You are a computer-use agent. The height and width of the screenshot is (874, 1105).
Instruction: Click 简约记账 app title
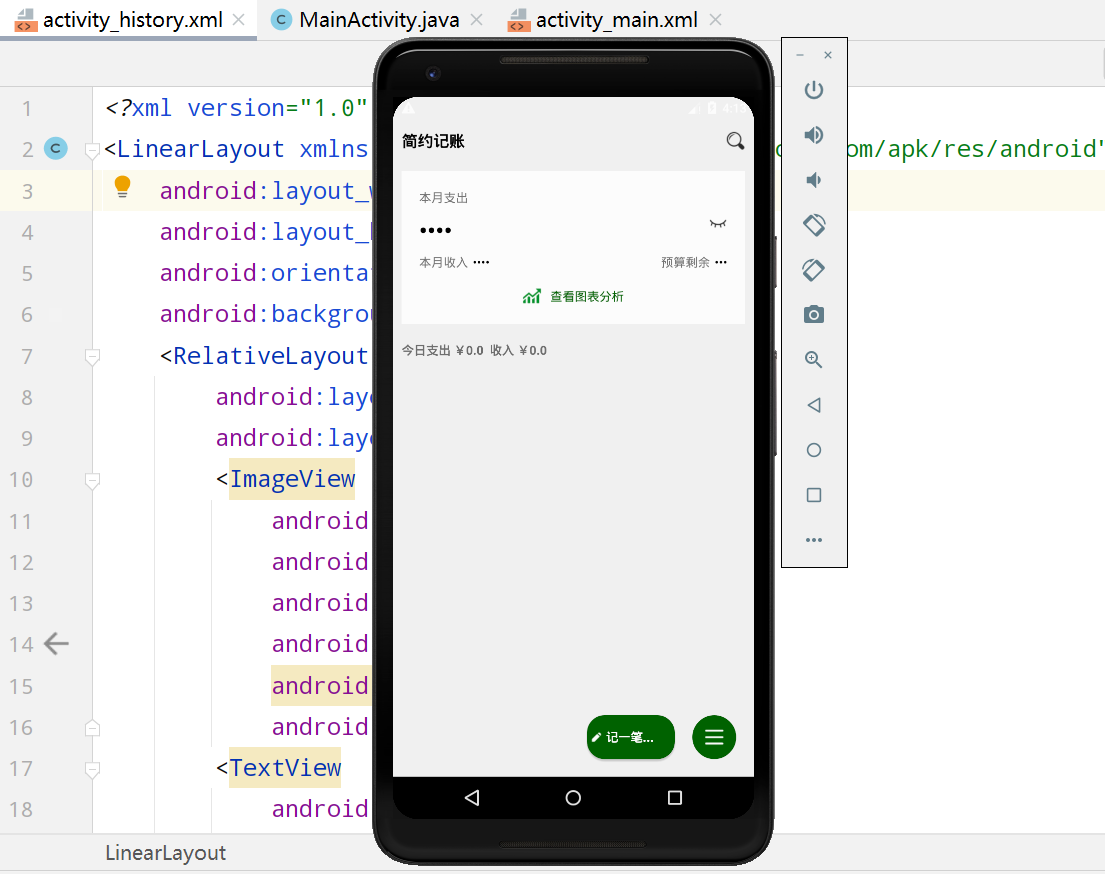coord(433,141)
